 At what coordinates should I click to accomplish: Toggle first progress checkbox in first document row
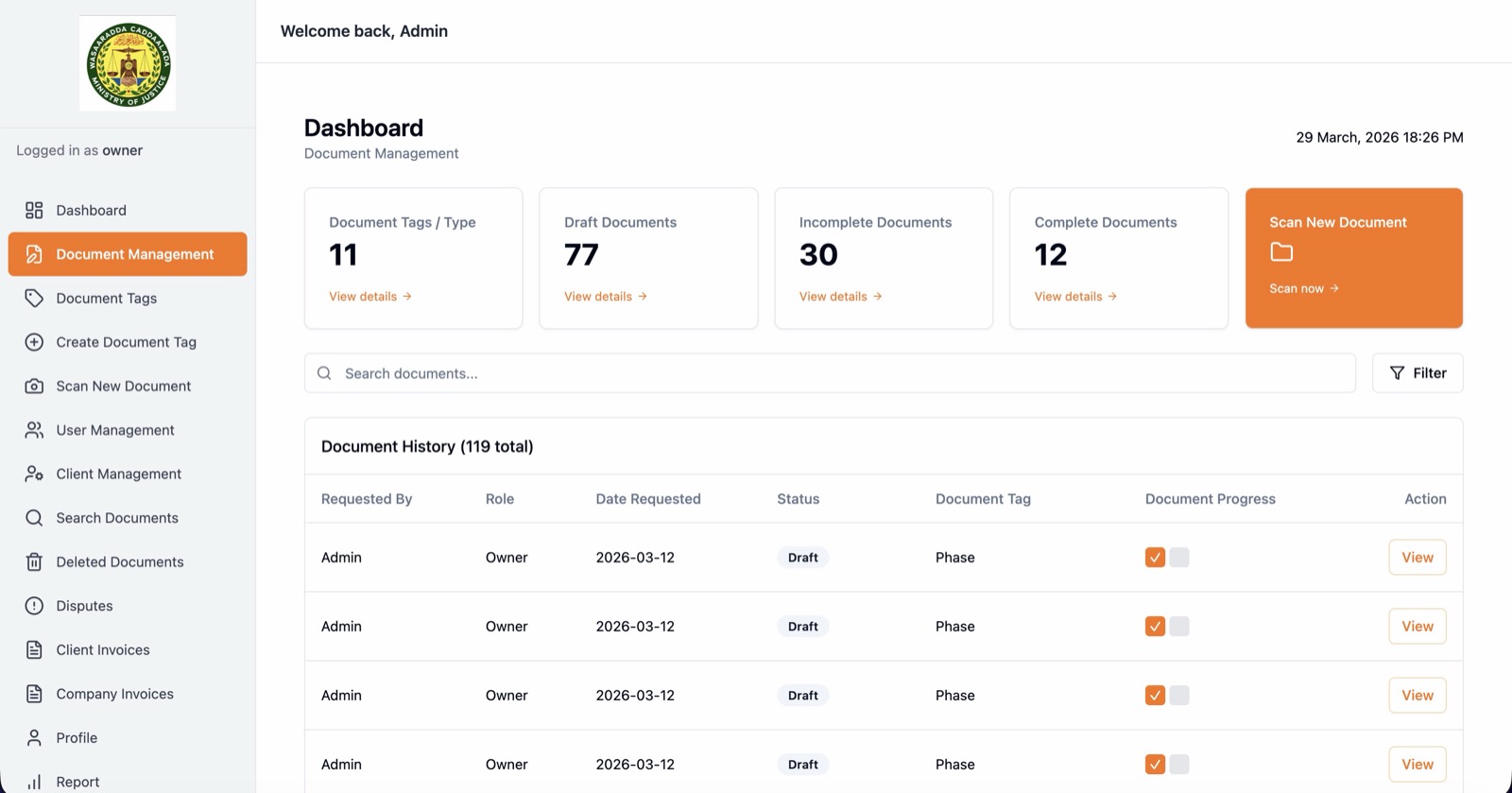(x=1155, y=558)
